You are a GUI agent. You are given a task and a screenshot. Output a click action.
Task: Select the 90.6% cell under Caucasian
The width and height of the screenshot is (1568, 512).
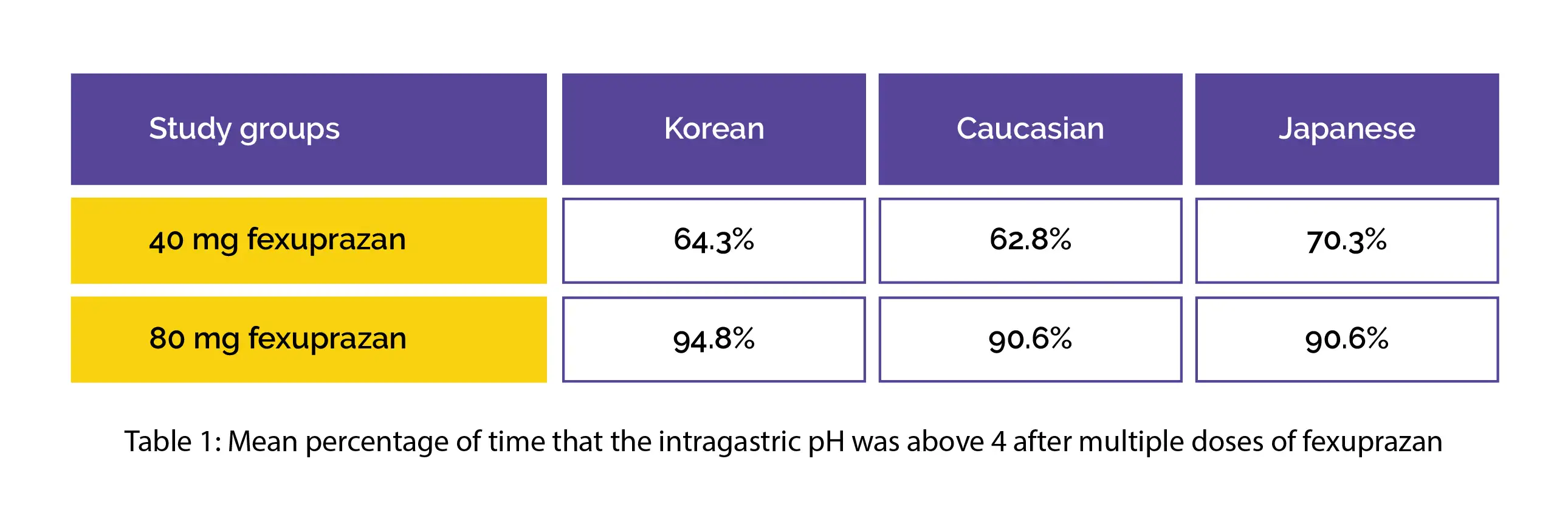click(x=1030, y=339)
